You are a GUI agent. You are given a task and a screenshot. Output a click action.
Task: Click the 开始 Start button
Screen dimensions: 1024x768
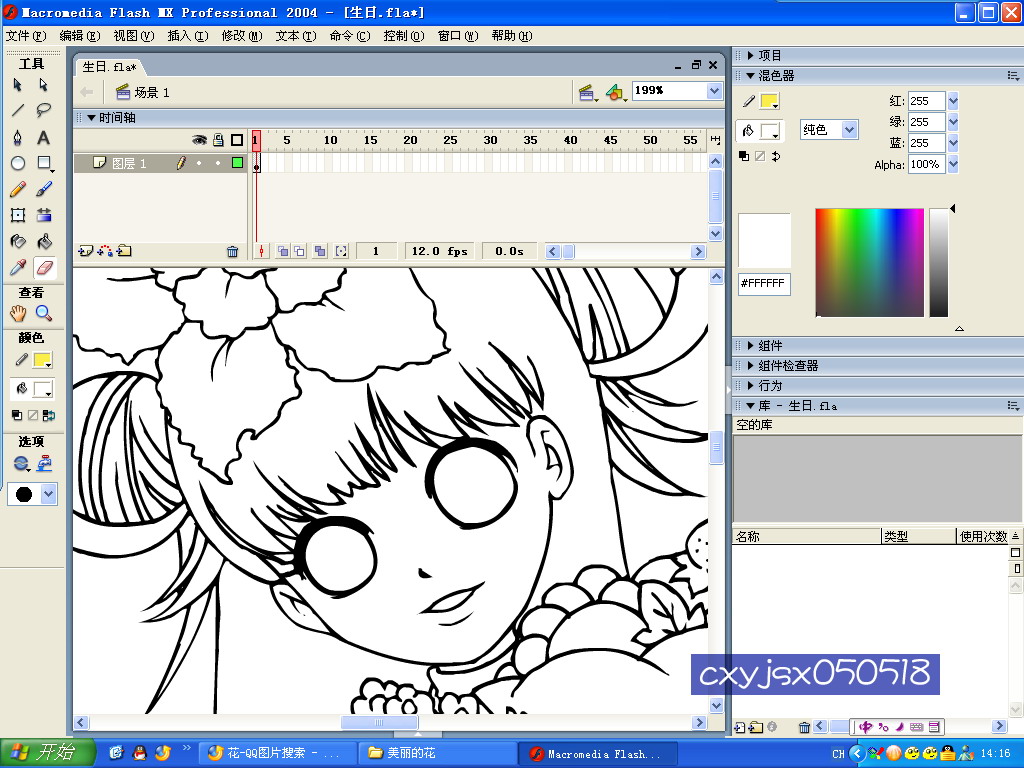pos(48,753)
